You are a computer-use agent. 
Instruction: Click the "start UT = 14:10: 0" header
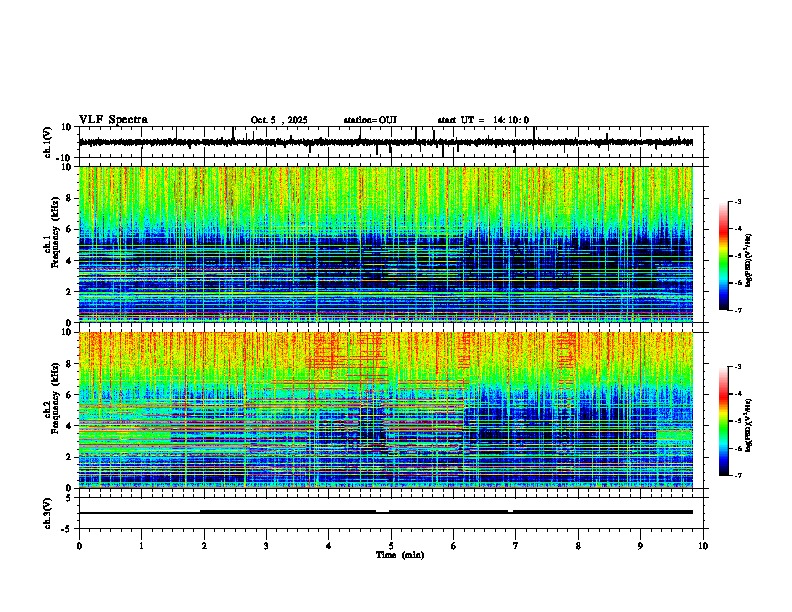pyautogui.click(x=483, y=120)
